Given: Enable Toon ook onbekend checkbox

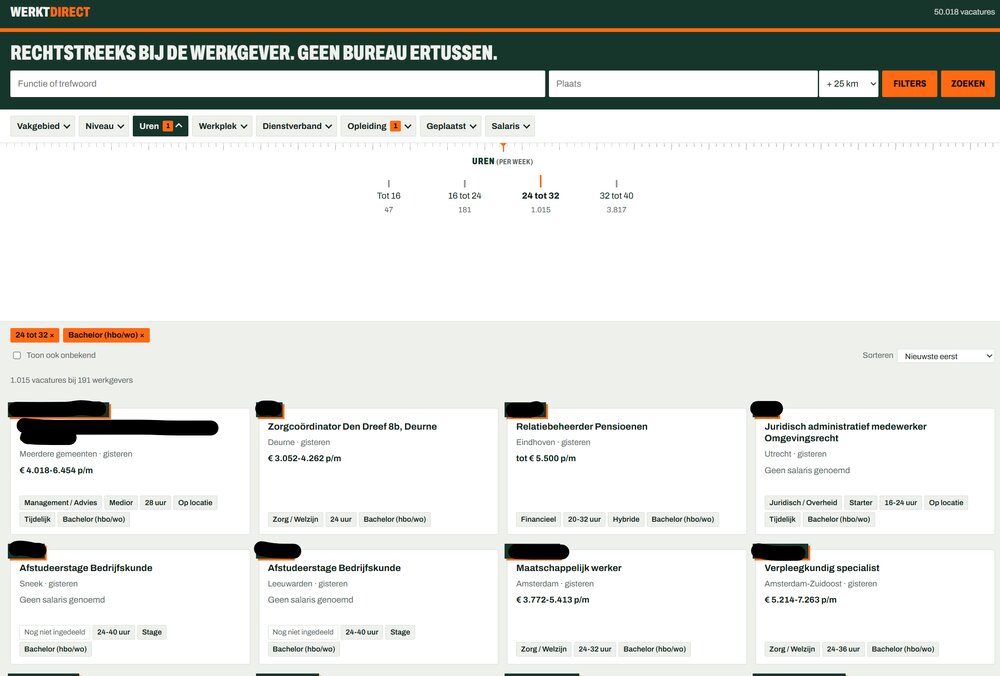Looking at the screenshot, I should (x=17, y=355).
